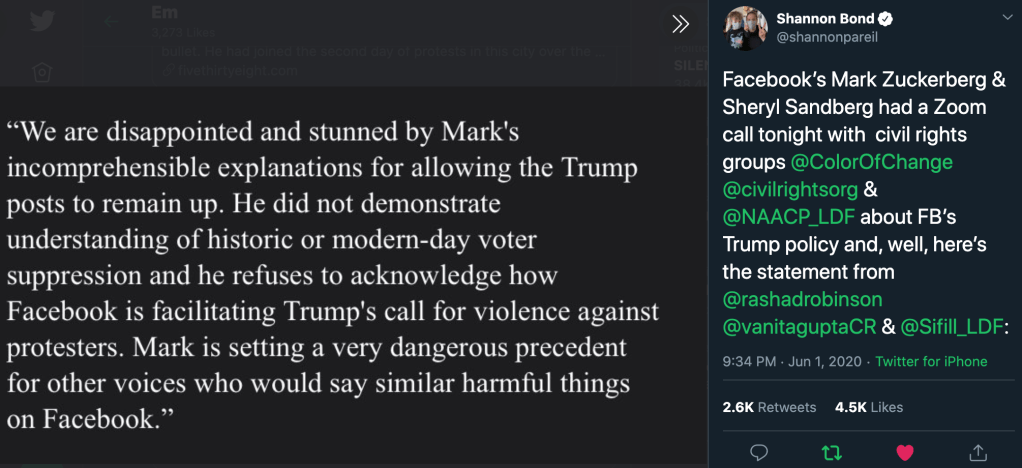Click the reply speech bubble icon
The width and height of the screenshot is (1022, 468).
click(x=758, y=452)
